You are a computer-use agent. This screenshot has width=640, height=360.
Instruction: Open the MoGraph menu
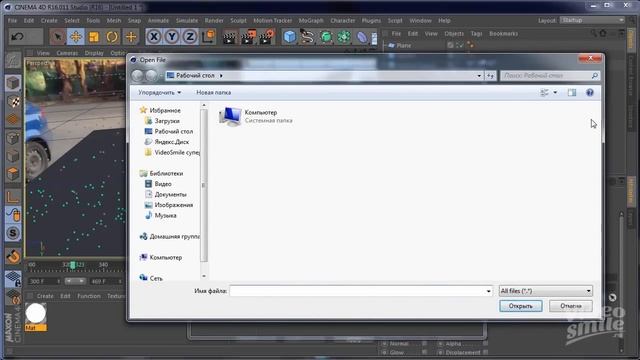[311, 20]
